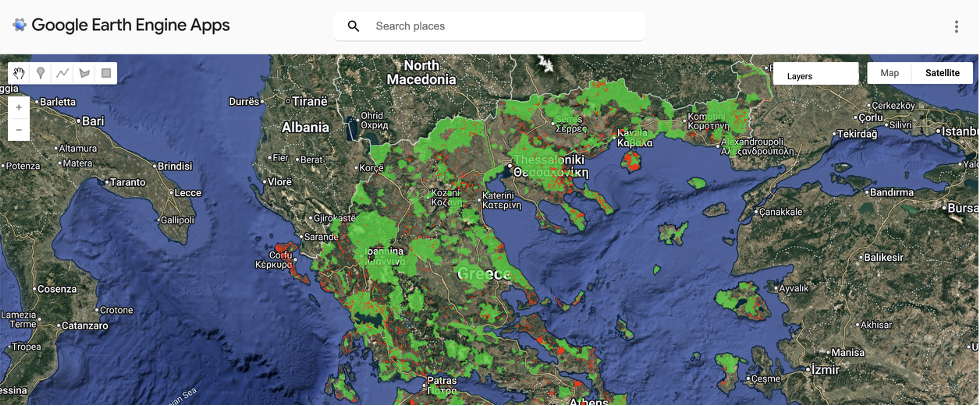Screen dimensions: 980x406
Task: Select the hand pan tool
Action: tap(19, 73)
